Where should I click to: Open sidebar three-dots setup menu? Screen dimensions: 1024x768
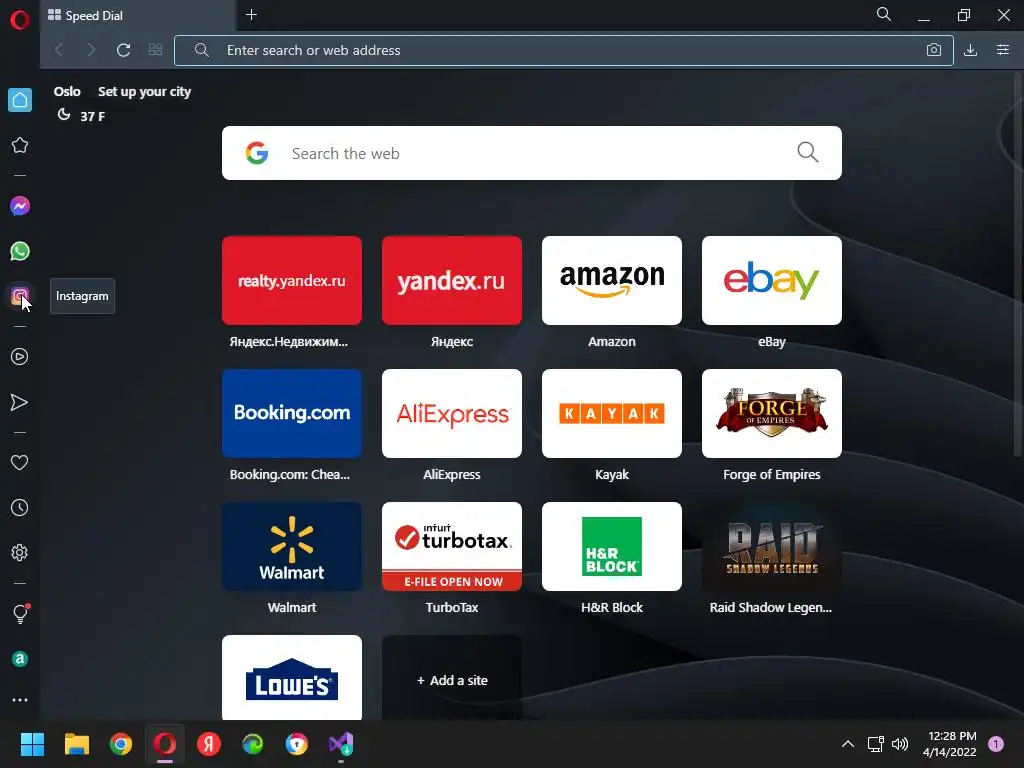click(20, 700)
